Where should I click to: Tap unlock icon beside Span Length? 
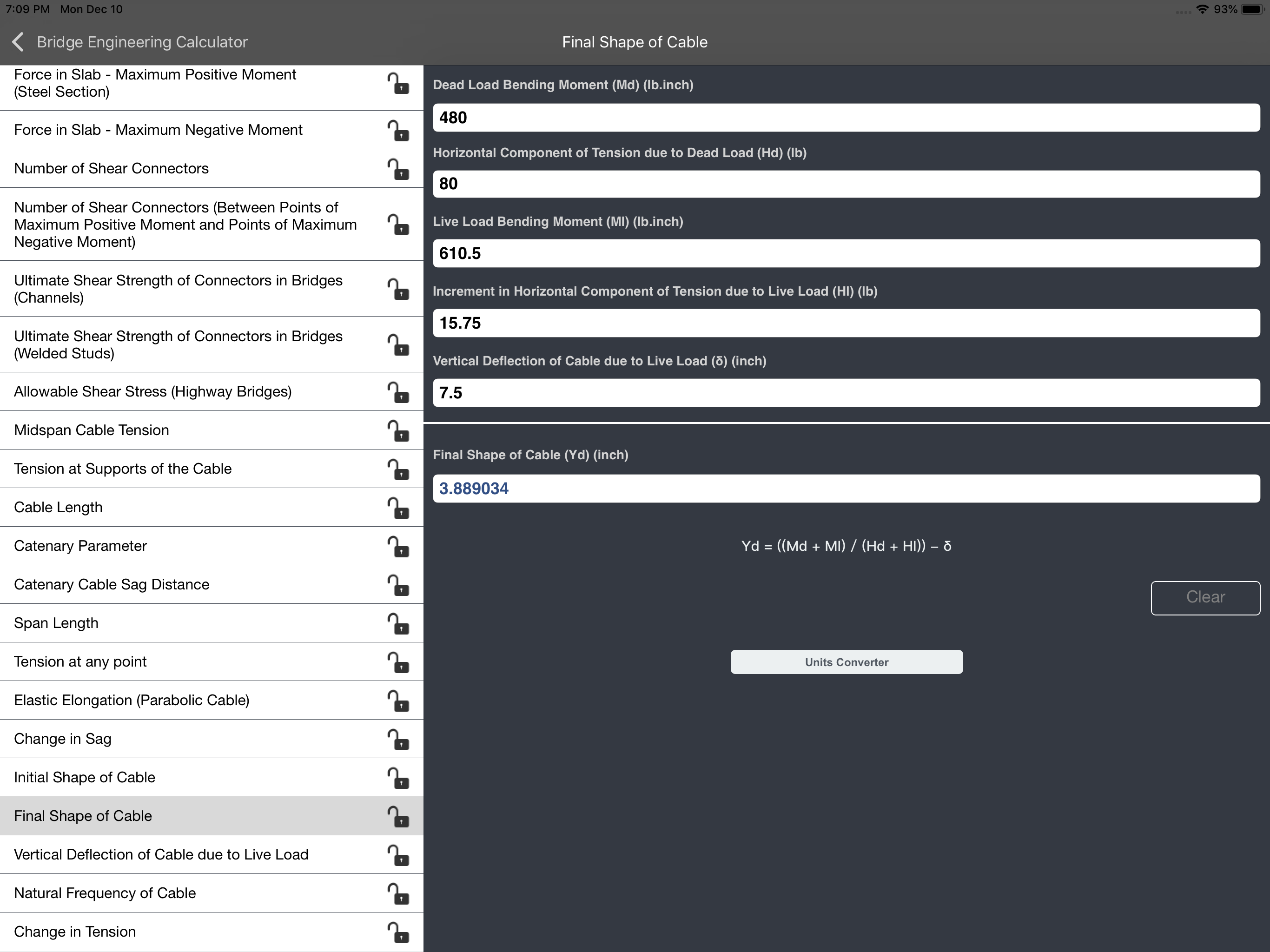[398, 623]
